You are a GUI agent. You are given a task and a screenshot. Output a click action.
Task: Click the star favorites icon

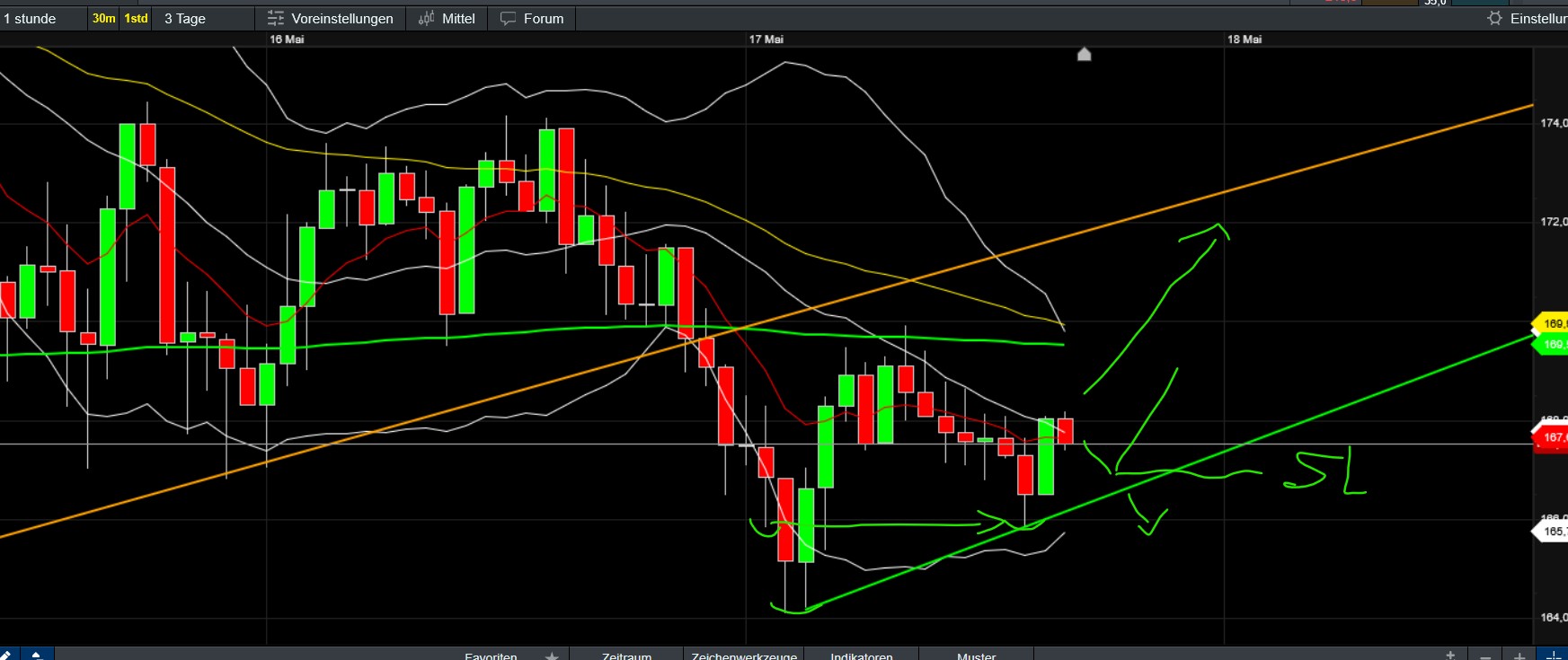552,656
